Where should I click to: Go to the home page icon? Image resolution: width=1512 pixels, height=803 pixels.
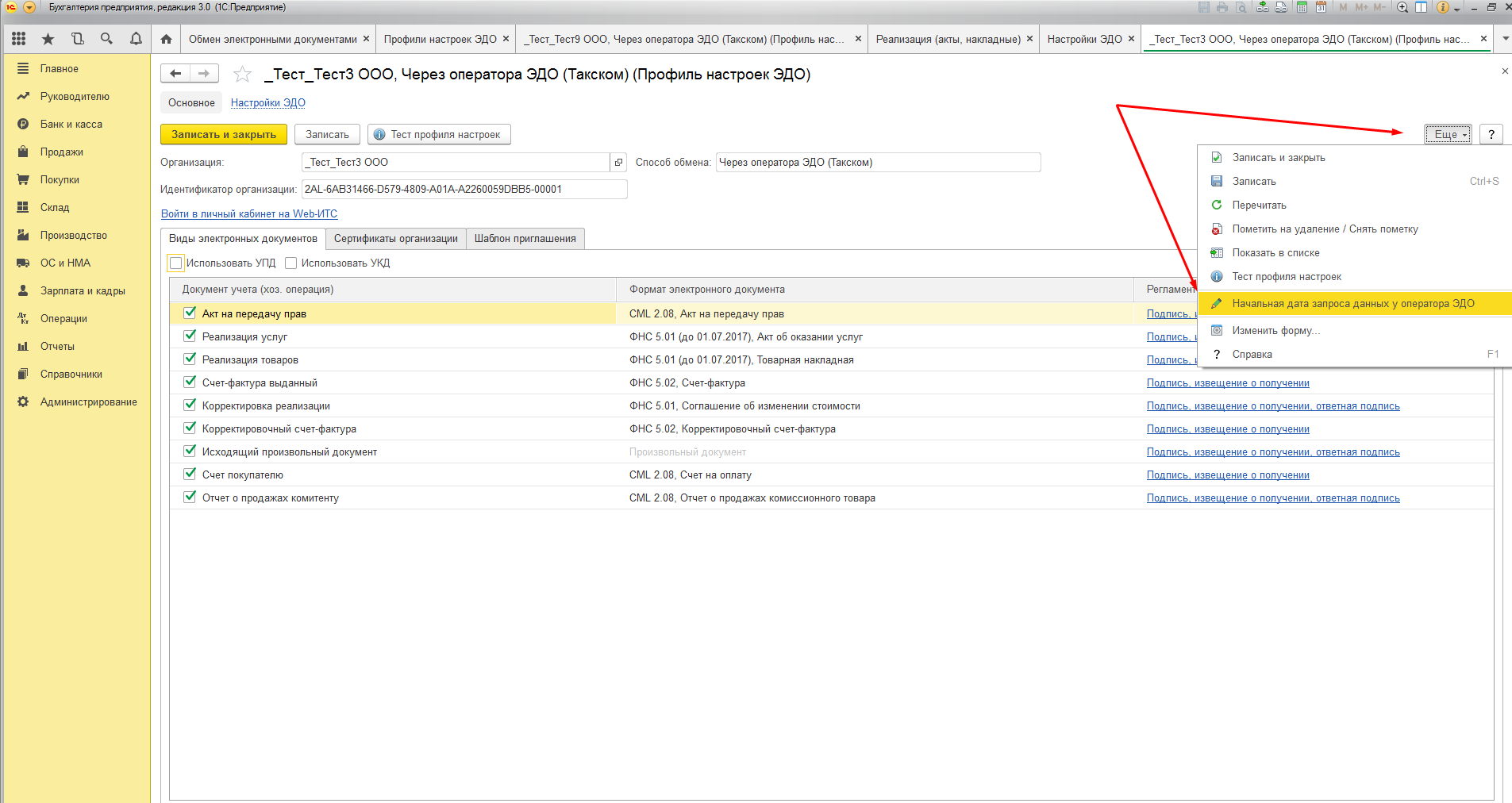pos(166,39)
